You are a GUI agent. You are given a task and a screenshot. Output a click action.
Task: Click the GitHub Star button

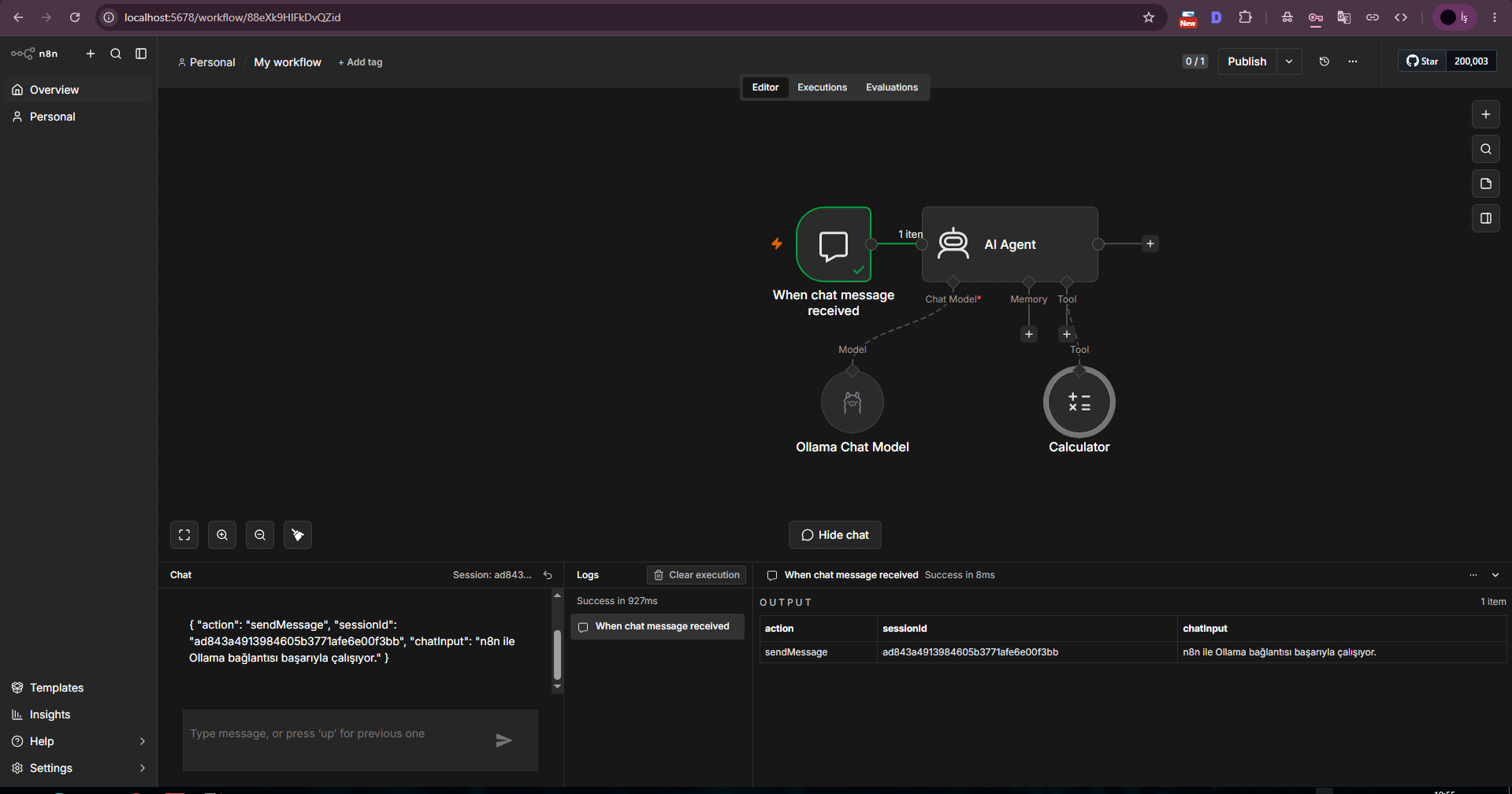tap(1422, 61)
